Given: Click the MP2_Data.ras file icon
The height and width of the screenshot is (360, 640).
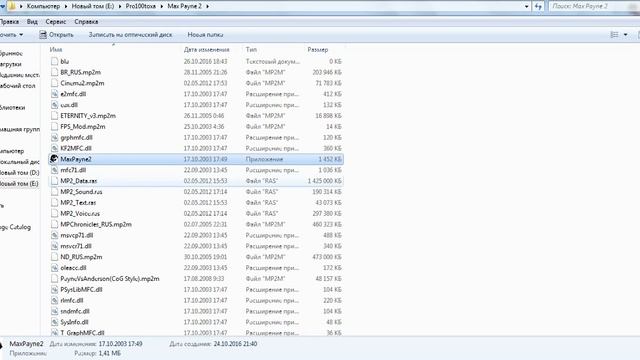Looking at the screenshot, I should (54, 181).
